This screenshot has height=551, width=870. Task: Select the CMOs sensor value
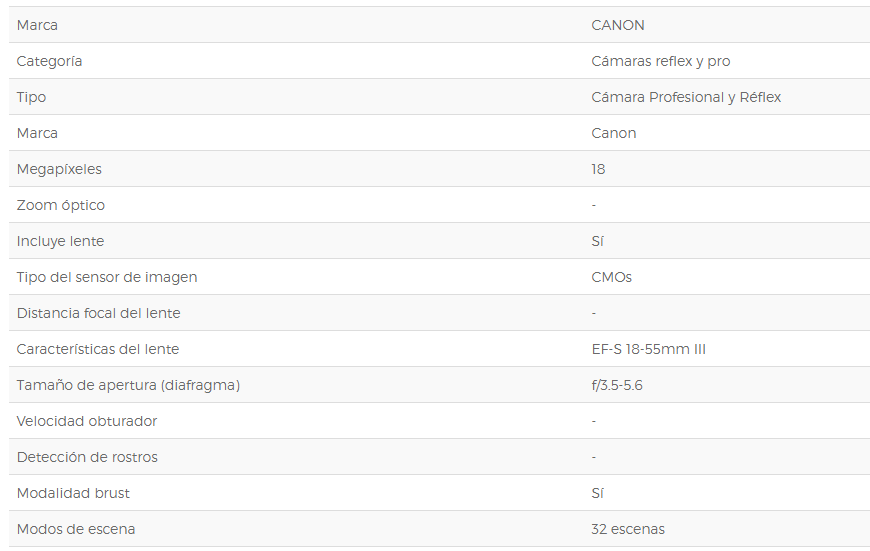611,277
